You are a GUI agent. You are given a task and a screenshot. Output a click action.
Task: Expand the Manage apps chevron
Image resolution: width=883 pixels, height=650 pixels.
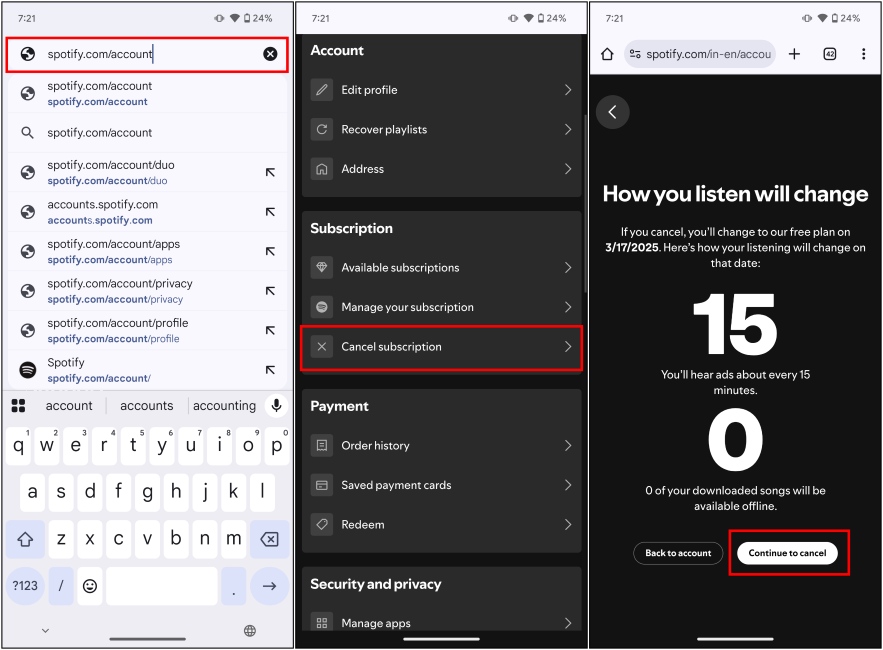click(568, 623)
